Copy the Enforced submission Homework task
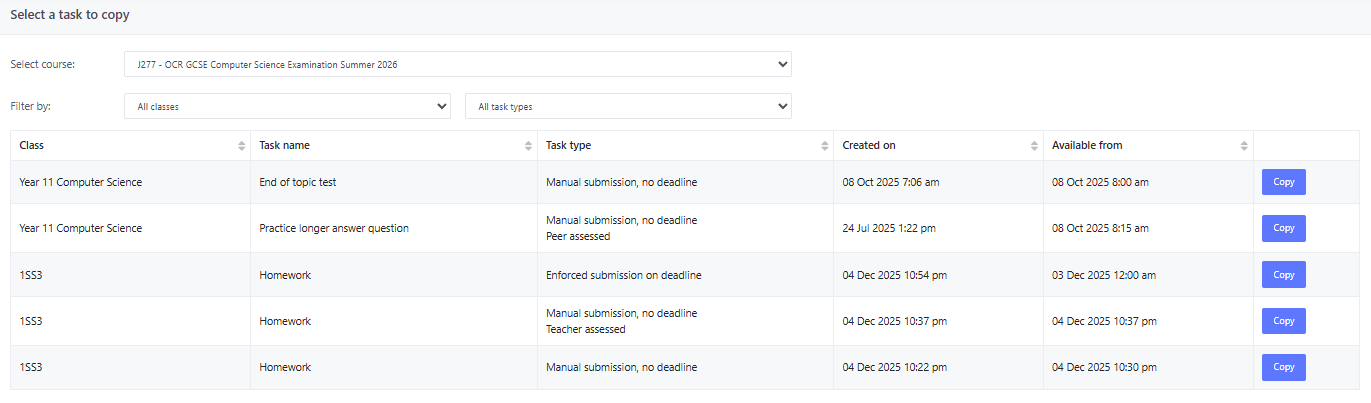The image size is (1371, 403). (1283, 275)
